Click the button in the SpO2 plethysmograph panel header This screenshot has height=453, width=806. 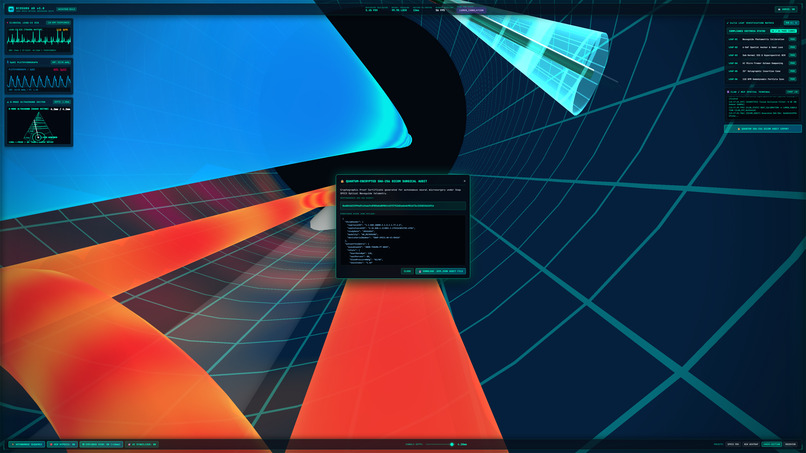coord(61,62)
